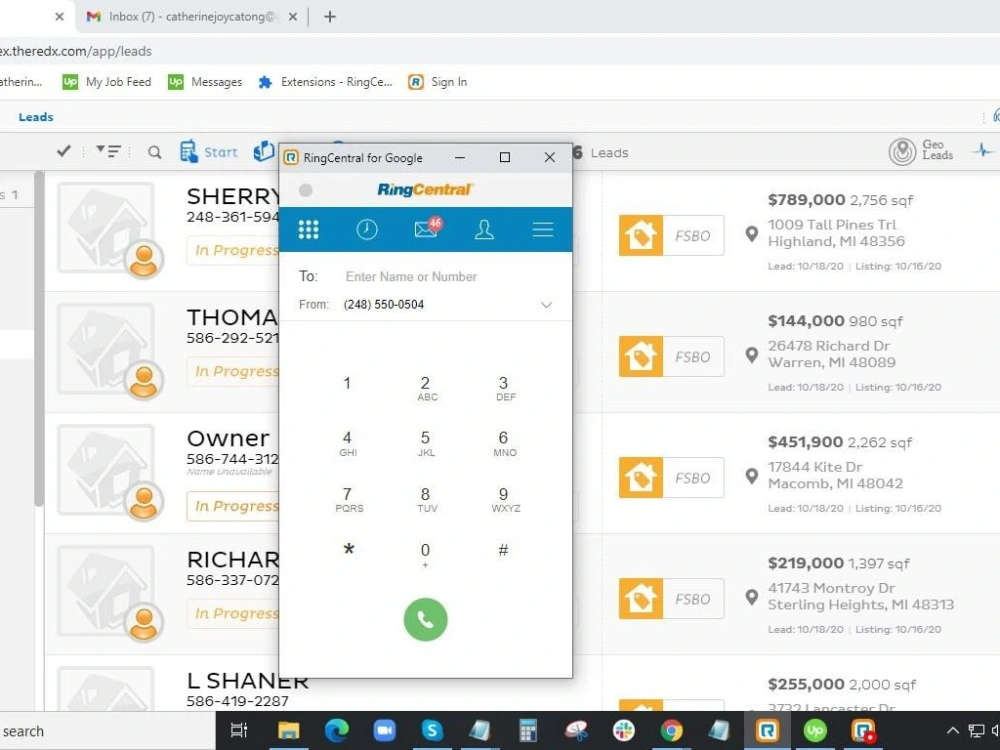1000x750 pixels.
Task: Click the L SHANER lead name
Action: 247,681
